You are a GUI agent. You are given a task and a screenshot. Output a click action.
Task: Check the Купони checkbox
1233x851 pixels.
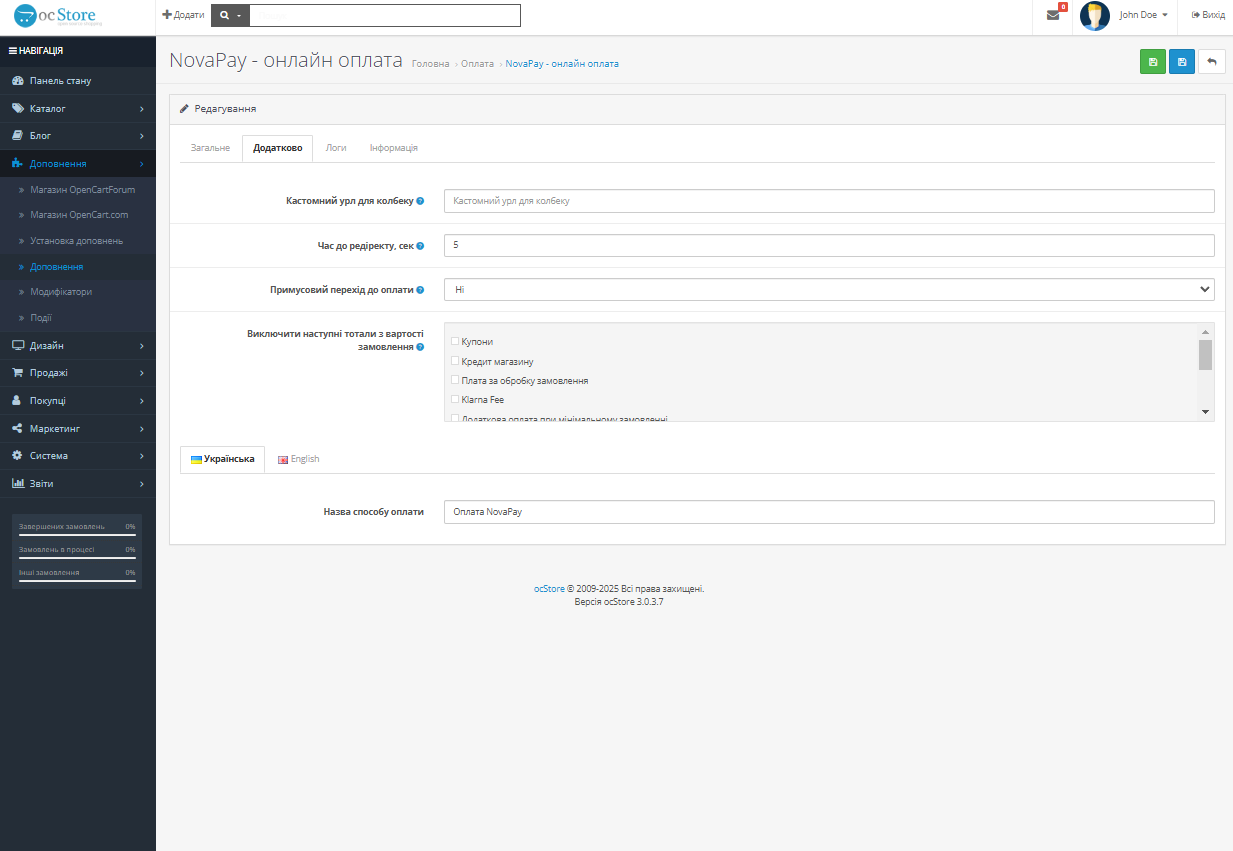[455, 341]
